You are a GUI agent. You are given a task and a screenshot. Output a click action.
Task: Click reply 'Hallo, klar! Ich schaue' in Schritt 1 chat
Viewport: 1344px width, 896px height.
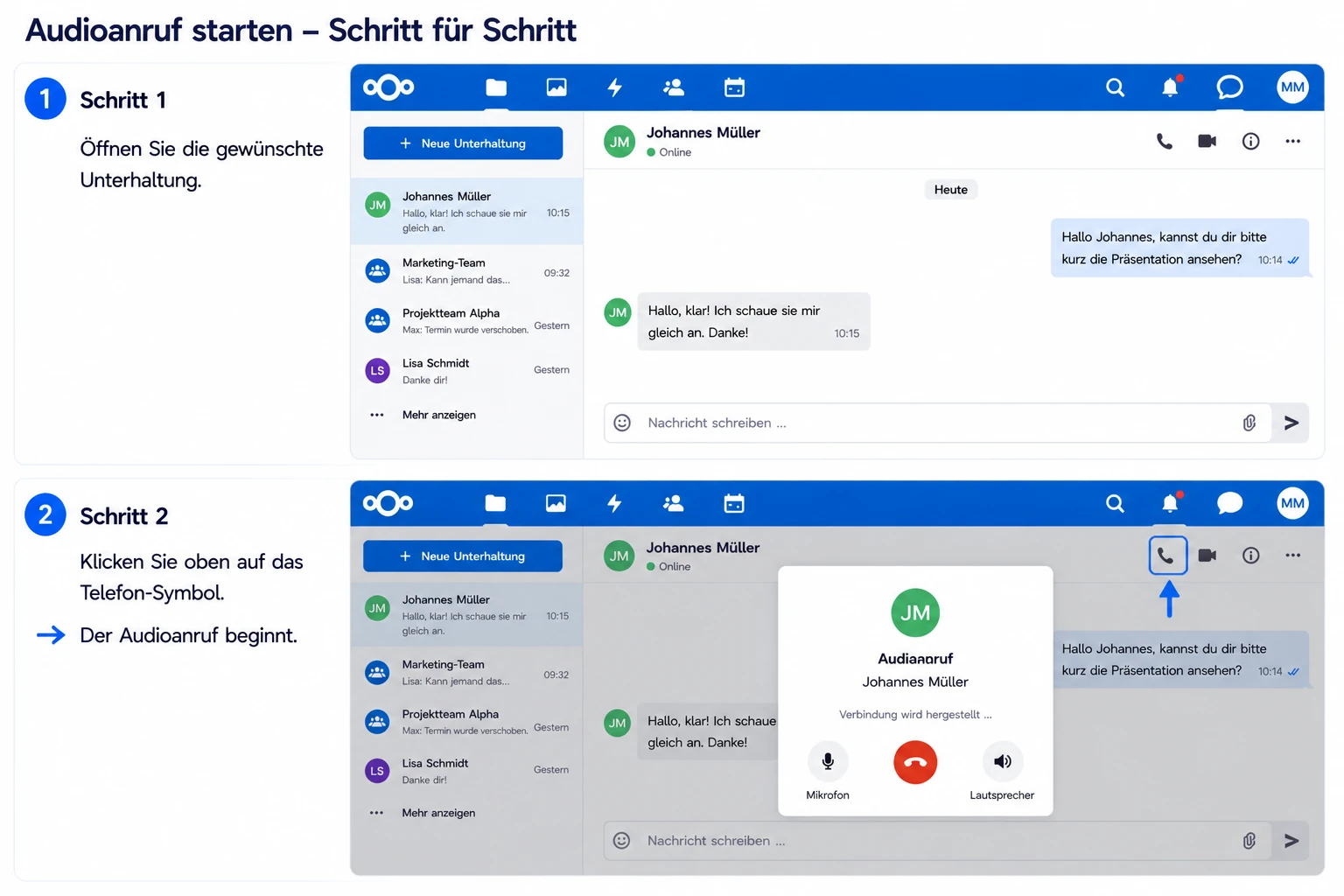pos(753,321)
